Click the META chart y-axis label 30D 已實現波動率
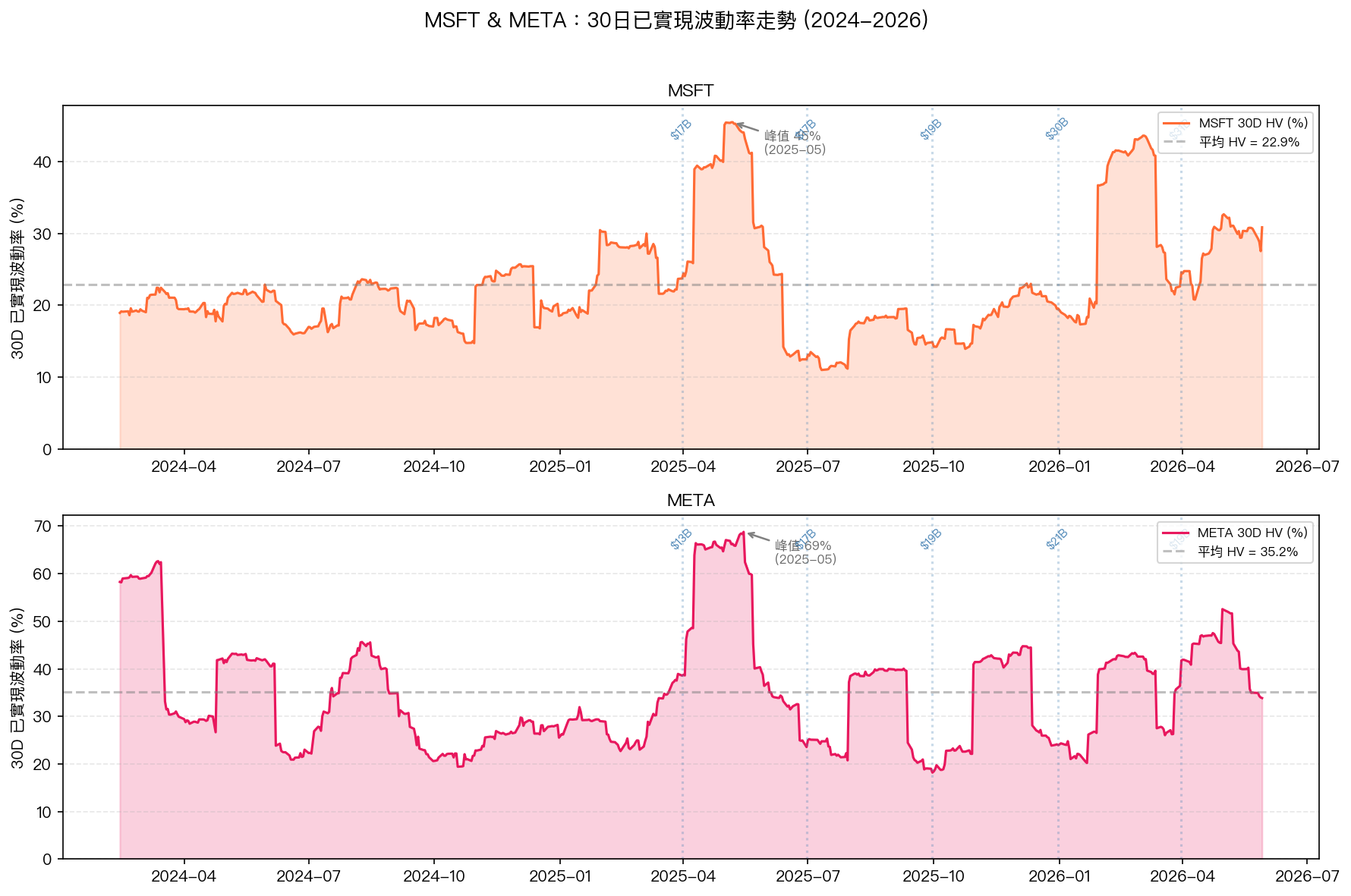 (17, 687)
